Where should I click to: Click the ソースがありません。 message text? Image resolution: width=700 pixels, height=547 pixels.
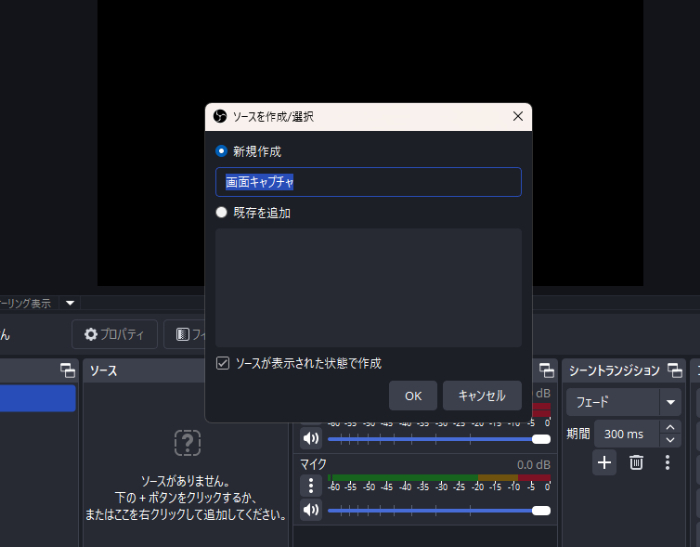186,481
